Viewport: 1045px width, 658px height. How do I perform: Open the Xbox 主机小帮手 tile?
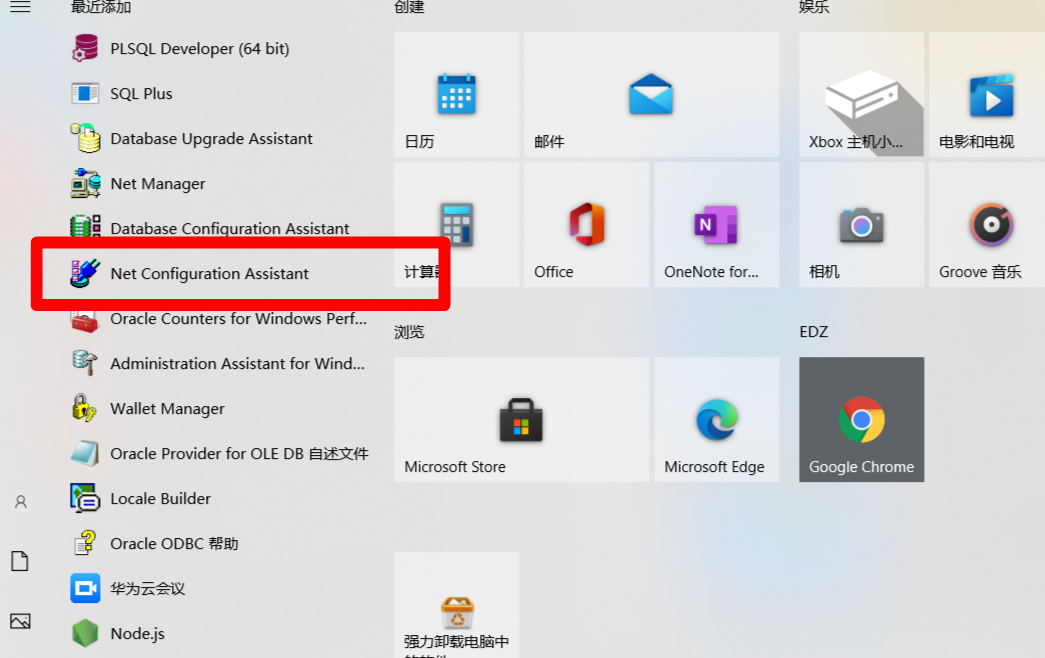tap(862, 95)
